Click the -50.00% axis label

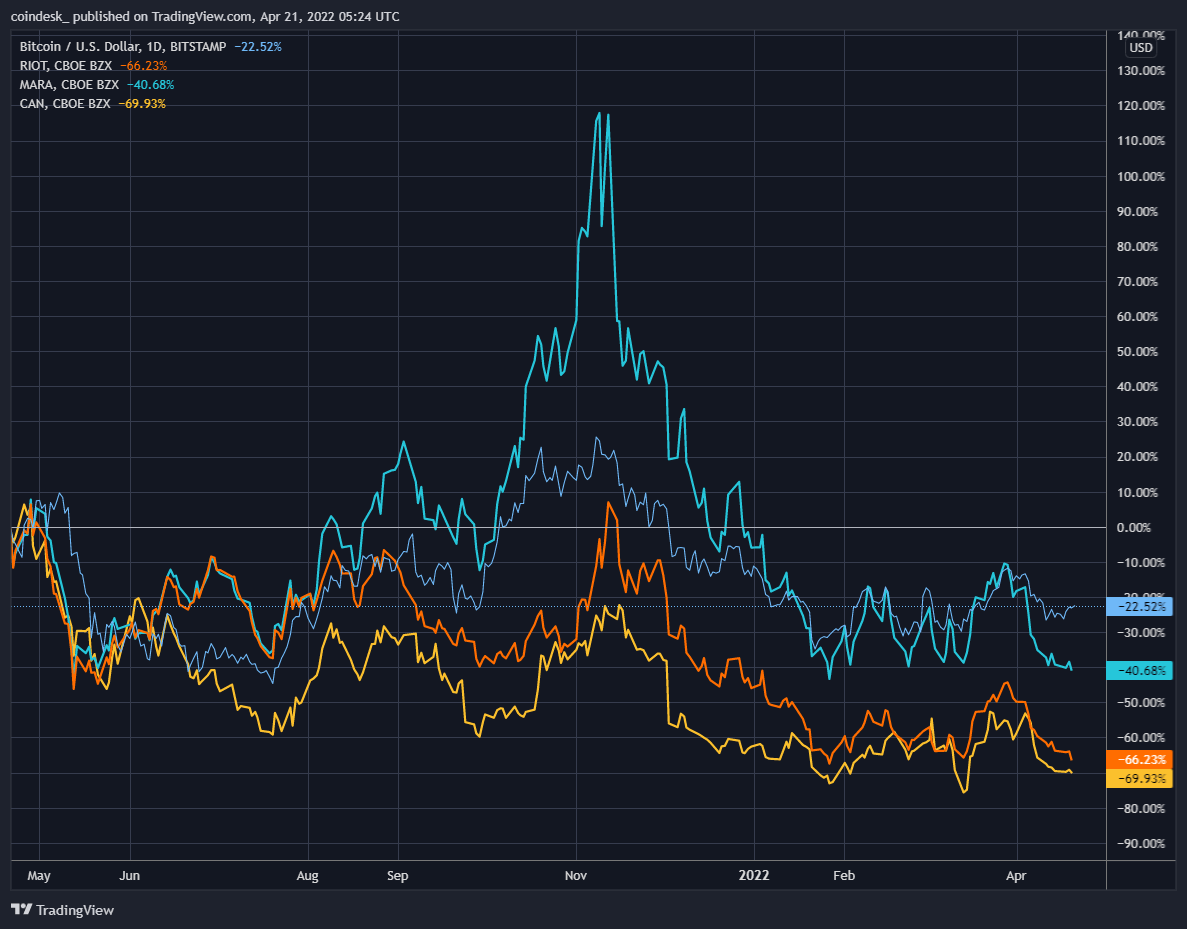tap(1141, 703)
